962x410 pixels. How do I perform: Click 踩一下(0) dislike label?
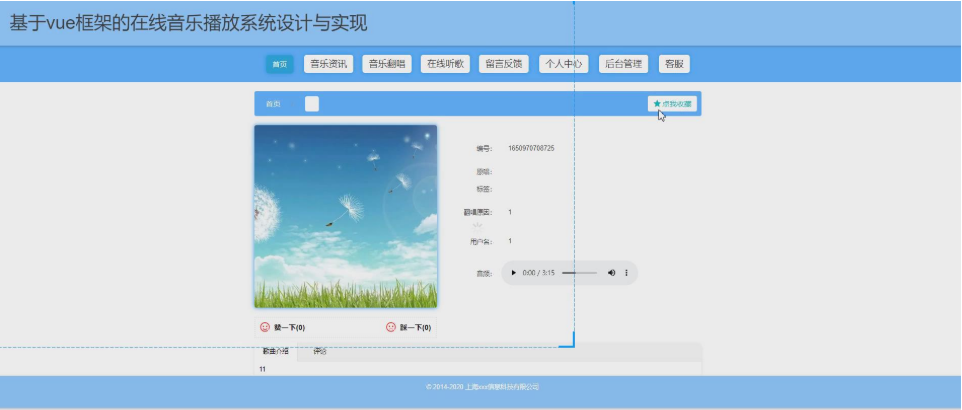(x=415, y=328)
